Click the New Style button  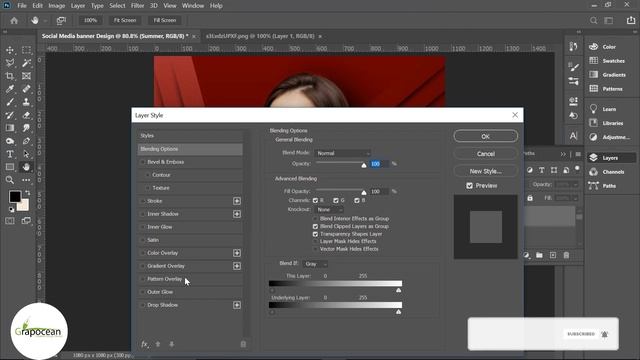click(x=485, y=171)
